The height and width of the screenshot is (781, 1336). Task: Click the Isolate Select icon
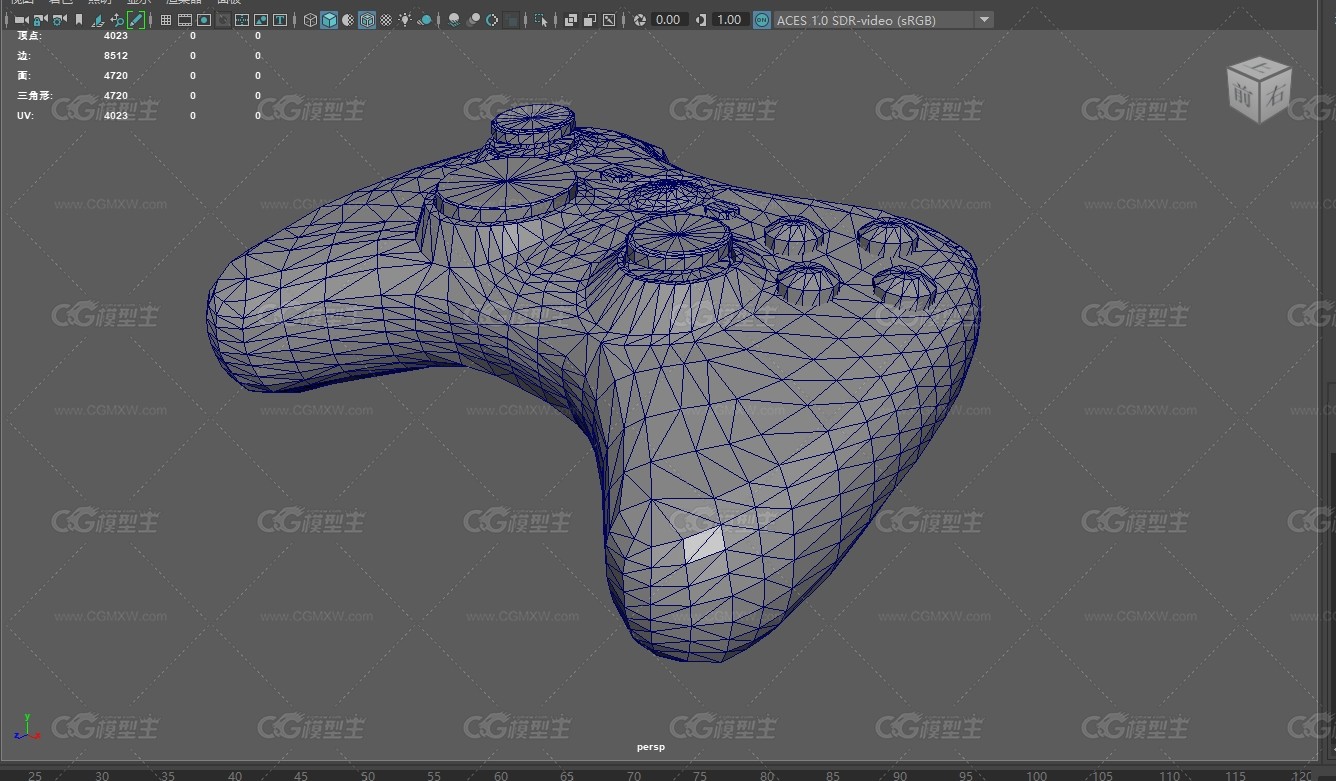click(x=541, y=20)
